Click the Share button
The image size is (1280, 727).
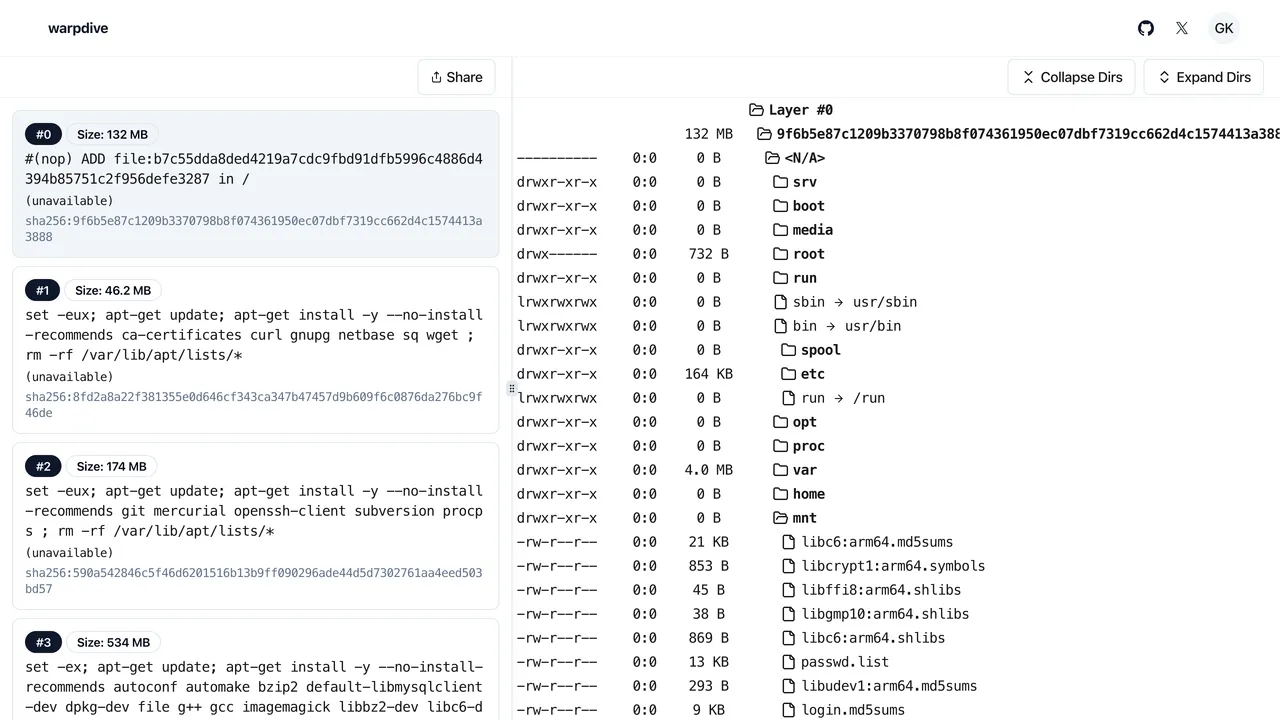(456, 77)
